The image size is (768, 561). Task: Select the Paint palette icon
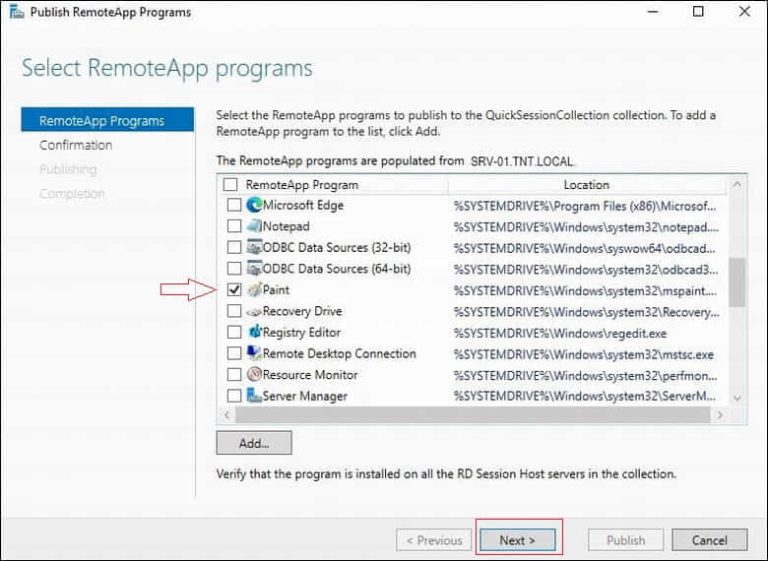[x=254, y=290]
